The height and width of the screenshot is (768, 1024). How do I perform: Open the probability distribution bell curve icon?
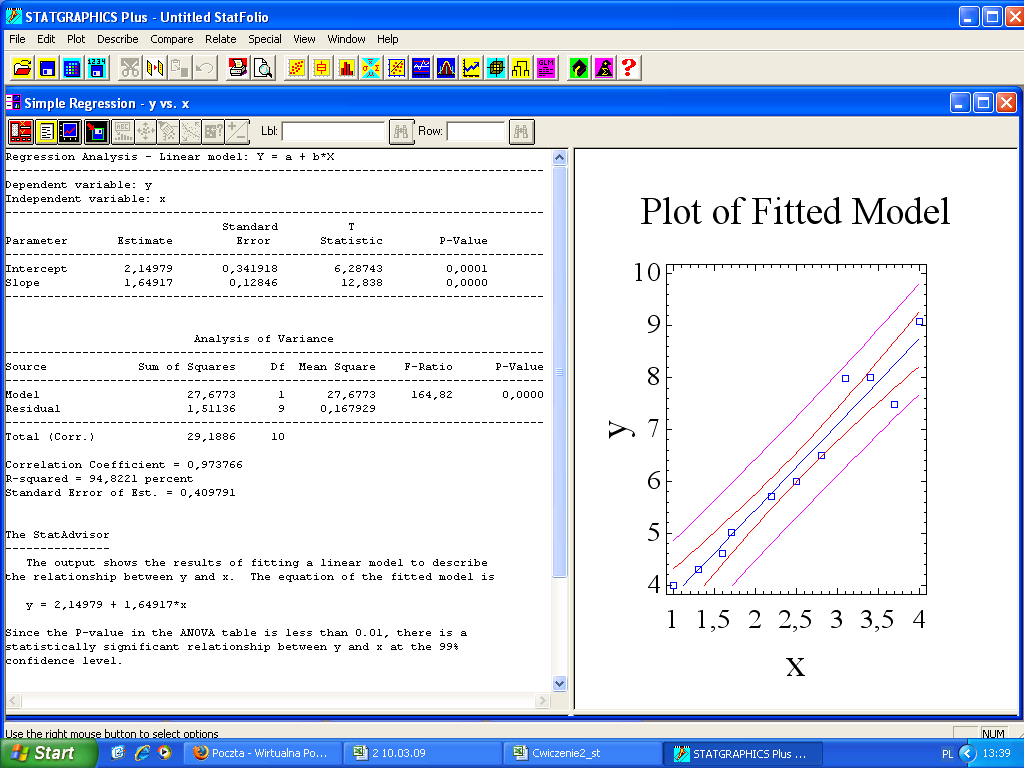tap(446, 68)
